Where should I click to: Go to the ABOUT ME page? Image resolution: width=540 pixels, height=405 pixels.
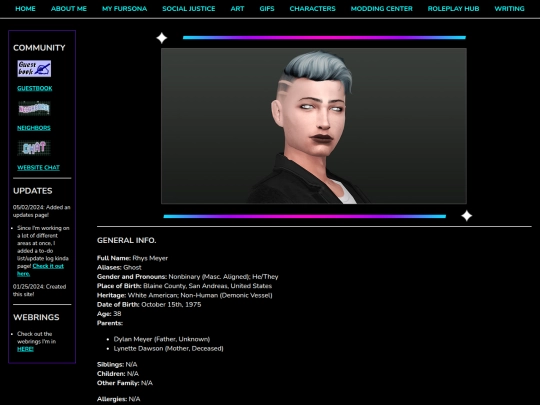coord(69,9)
